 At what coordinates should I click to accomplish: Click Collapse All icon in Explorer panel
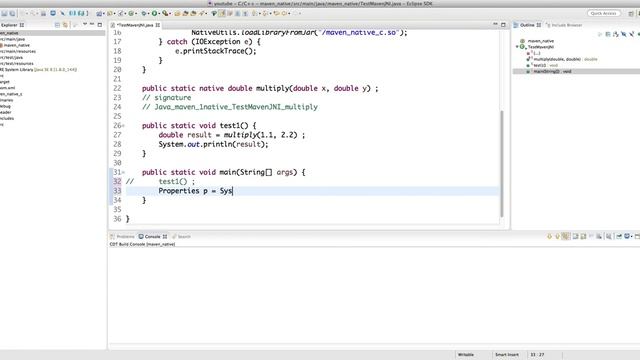point(57,25)
